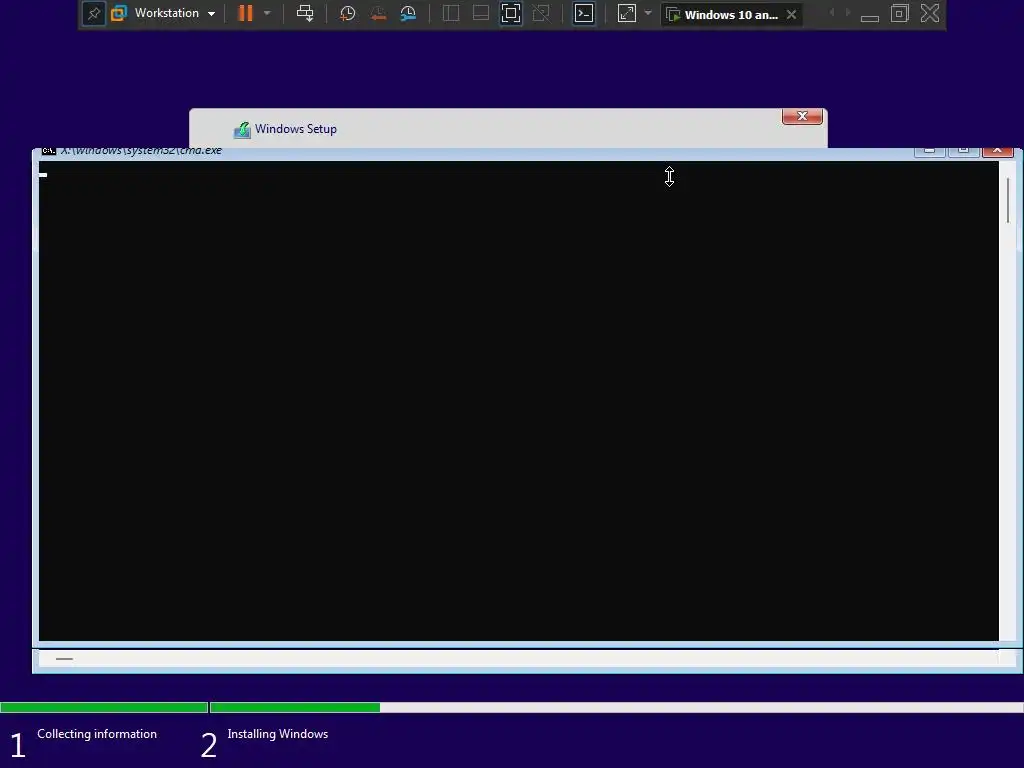Image resolution: width=1024 pixels, height=768 pixels.
Task: Click the Unity mode icon
Action: (541, 13)
